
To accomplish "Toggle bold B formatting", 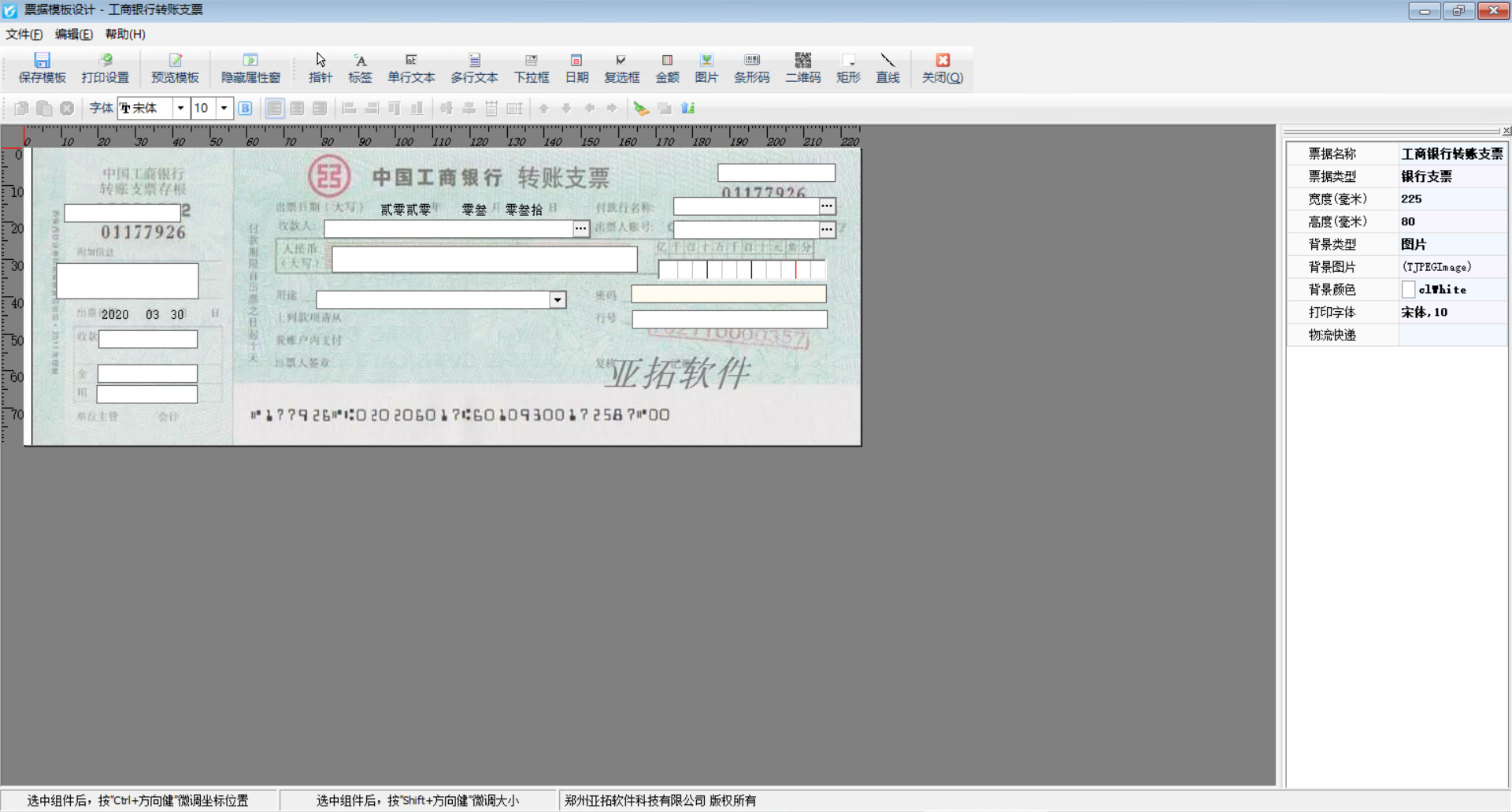I will coord(246,108).
